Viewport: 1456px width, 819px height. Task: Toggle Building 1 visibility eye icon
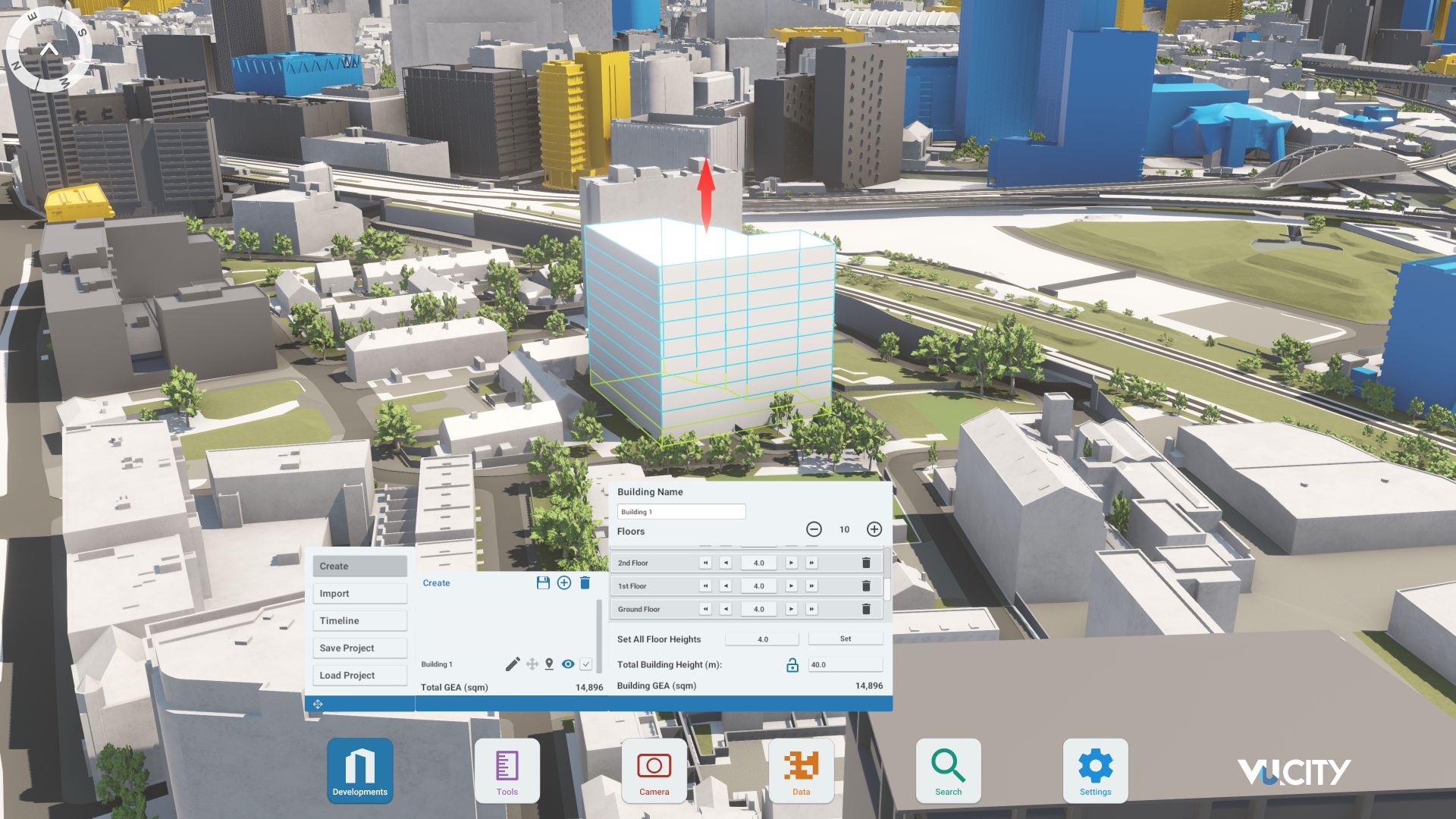[568, 664]
